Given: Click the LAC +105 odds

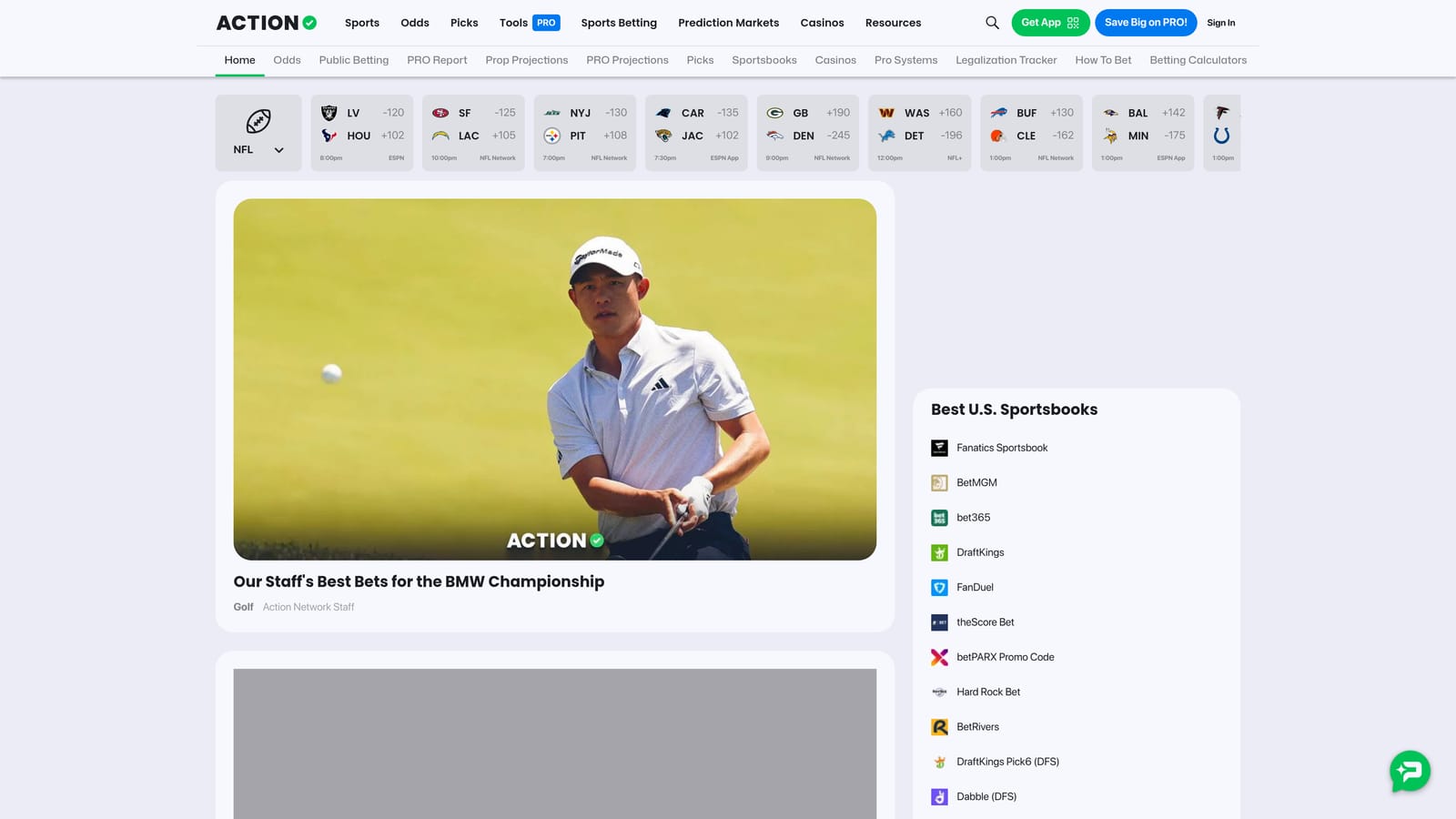Looking at the screenshot, I should click(504, 136).
